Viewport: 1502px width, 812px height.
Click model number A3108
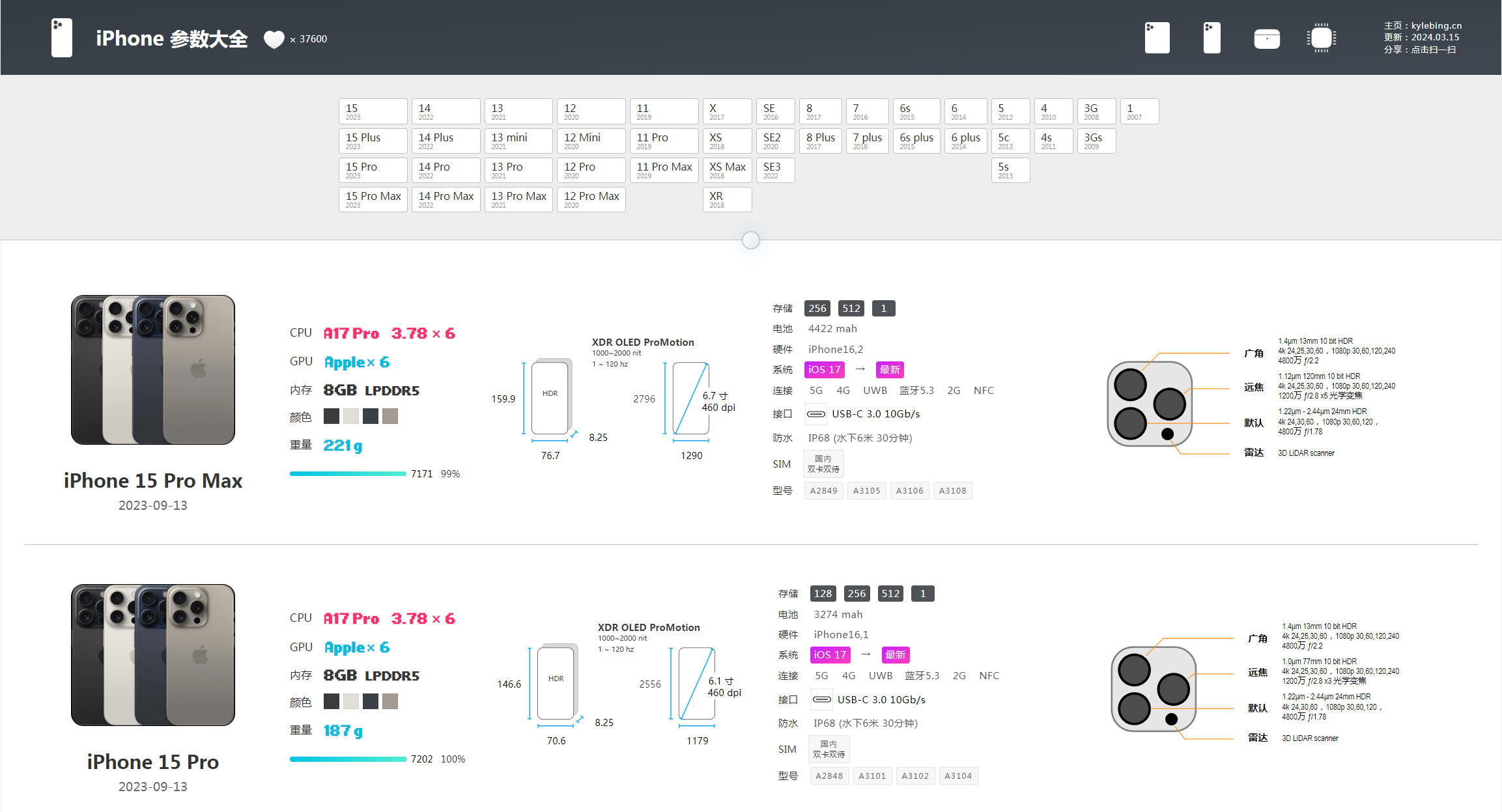coord(953,491)
